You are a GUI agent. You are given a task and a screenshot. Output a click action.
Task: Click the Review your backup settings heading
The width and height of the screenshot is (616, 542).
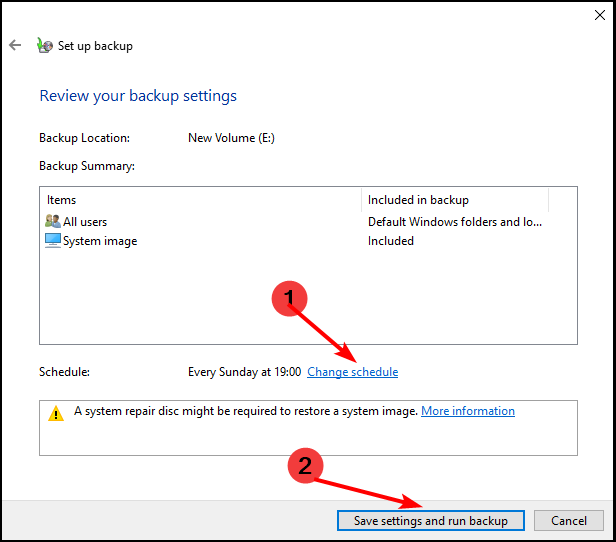tap(138, 96)
